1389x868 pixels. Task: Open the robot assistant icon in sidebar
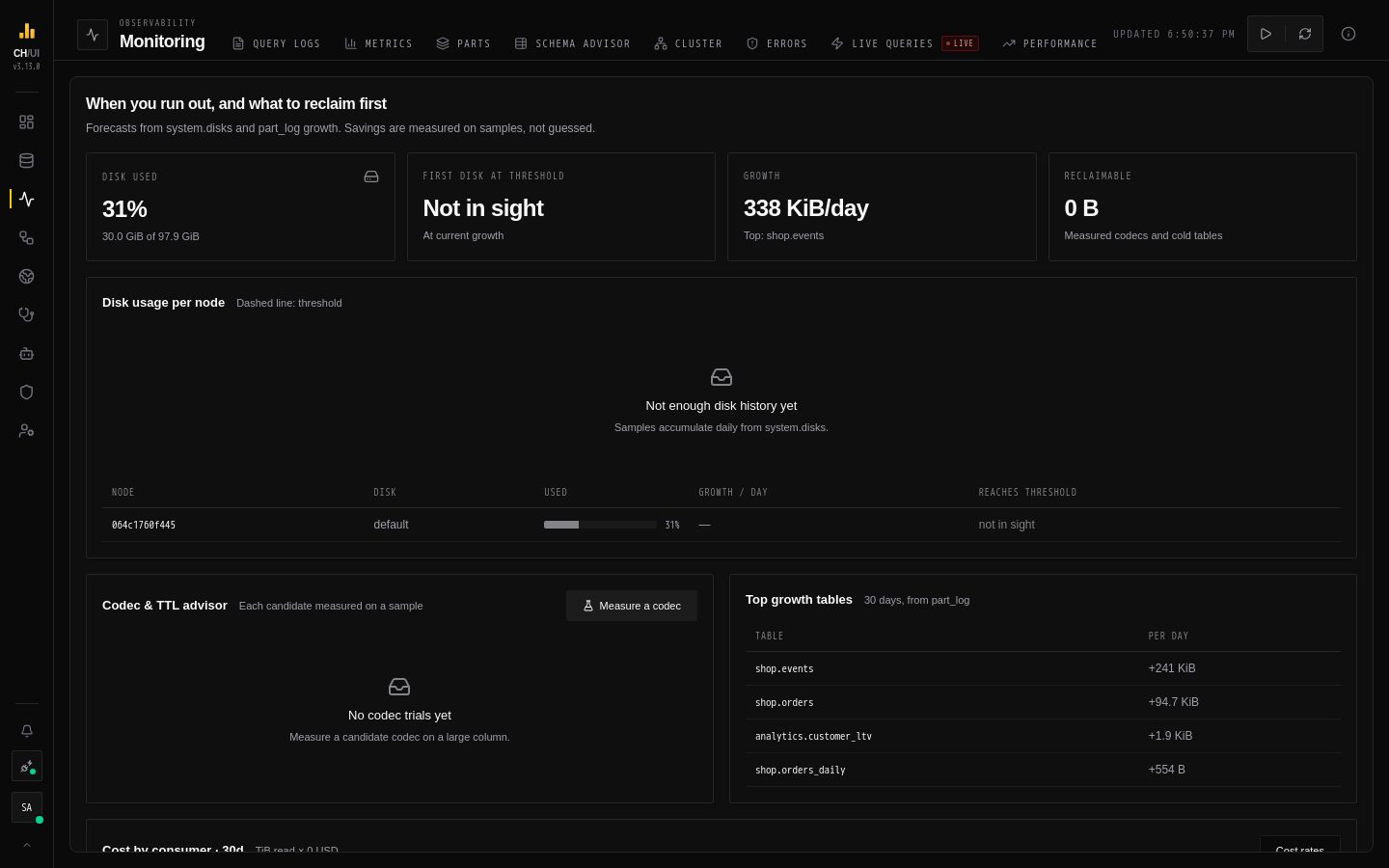coord(27,354)
